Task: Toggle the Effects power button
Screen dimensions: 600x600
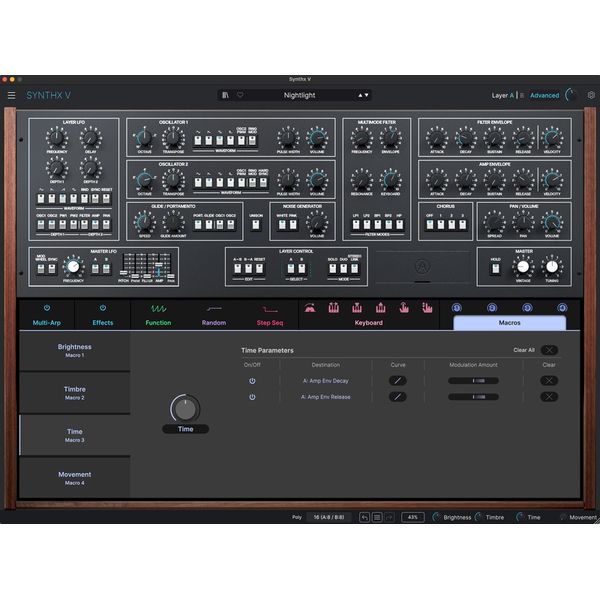Action: 103,308
